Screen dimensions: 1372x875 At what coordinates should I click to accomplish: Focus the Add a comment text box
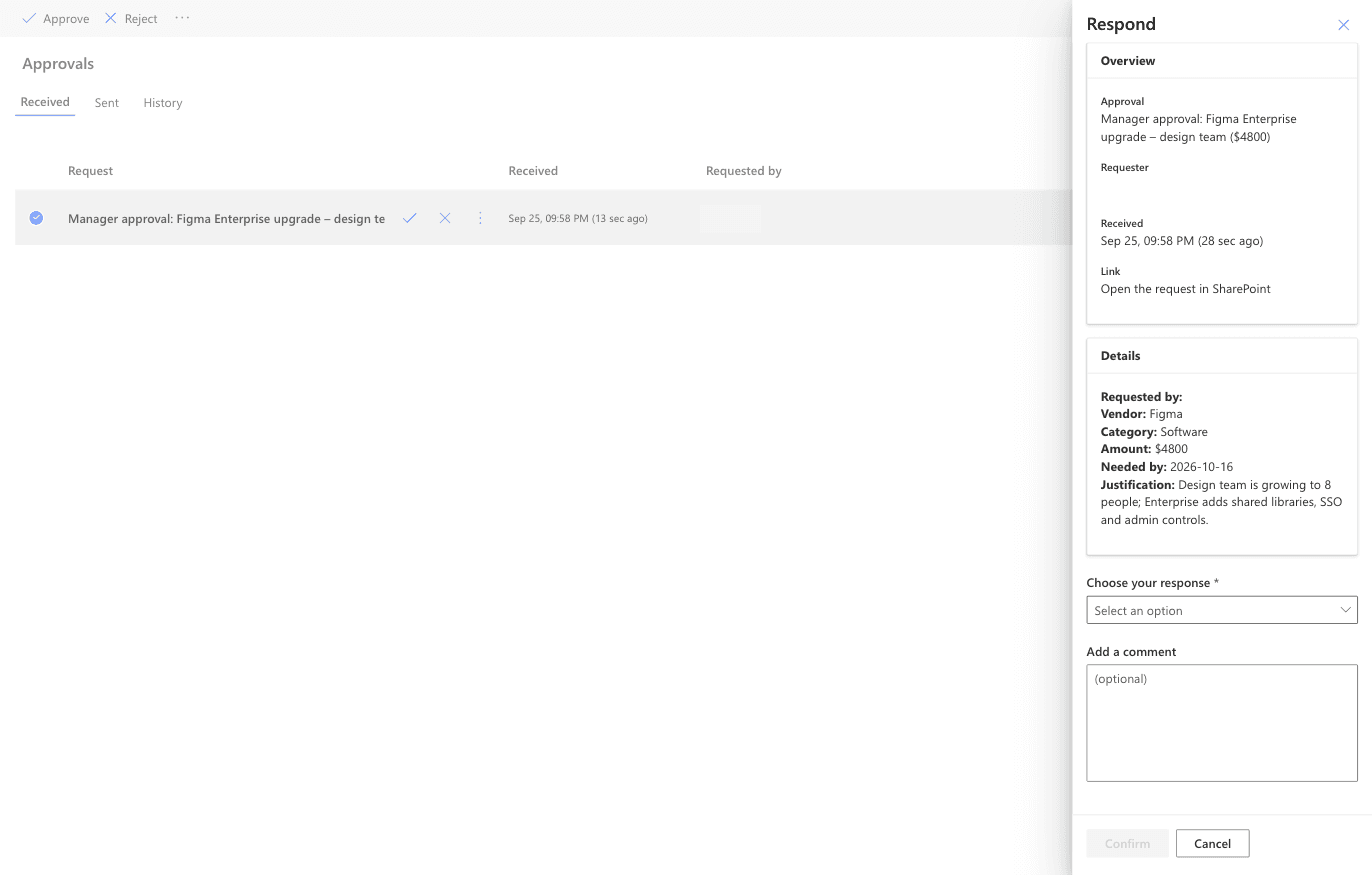1222,723
